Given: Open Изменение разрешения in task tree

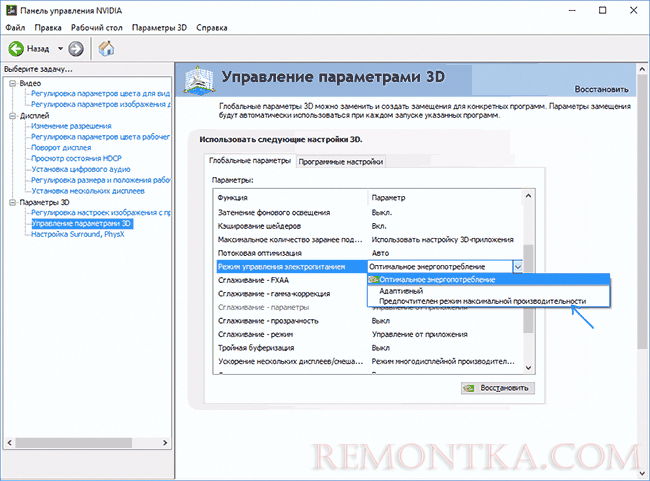Looking at the screenshot, I should pos(71,126).
